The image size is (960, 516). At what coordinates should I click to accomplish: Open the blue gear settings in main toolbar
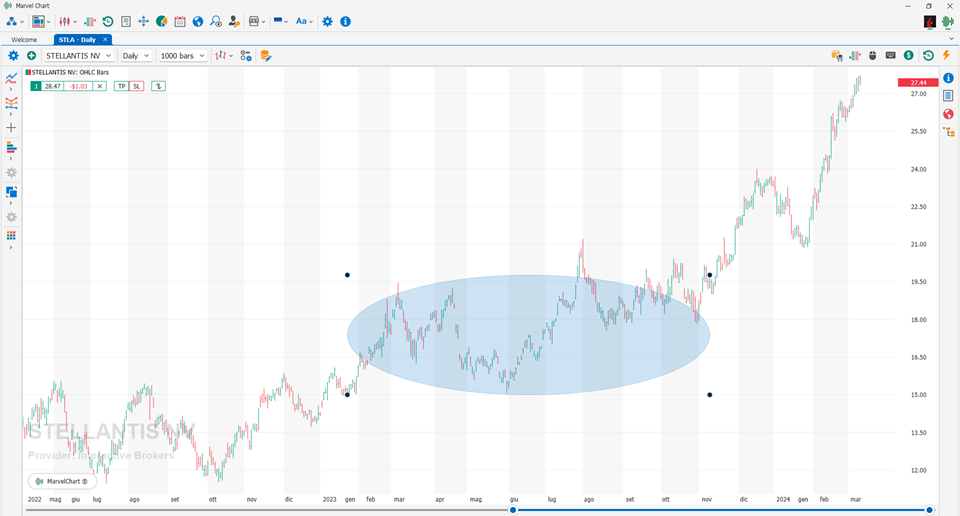click(x=328, y=21)
